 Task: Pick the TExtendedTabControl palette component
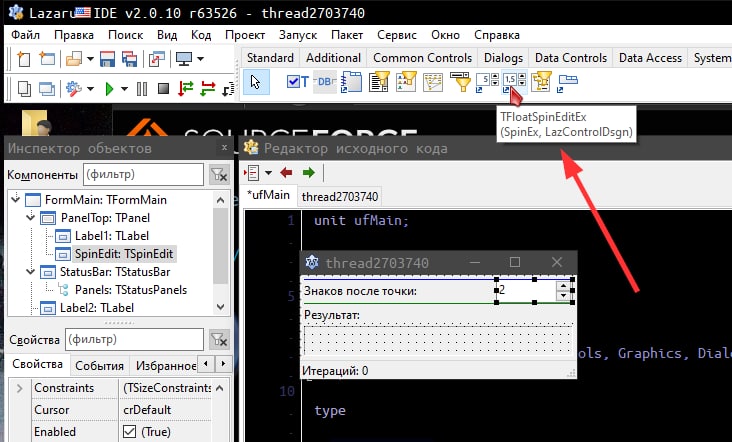(x=568, y=82)
